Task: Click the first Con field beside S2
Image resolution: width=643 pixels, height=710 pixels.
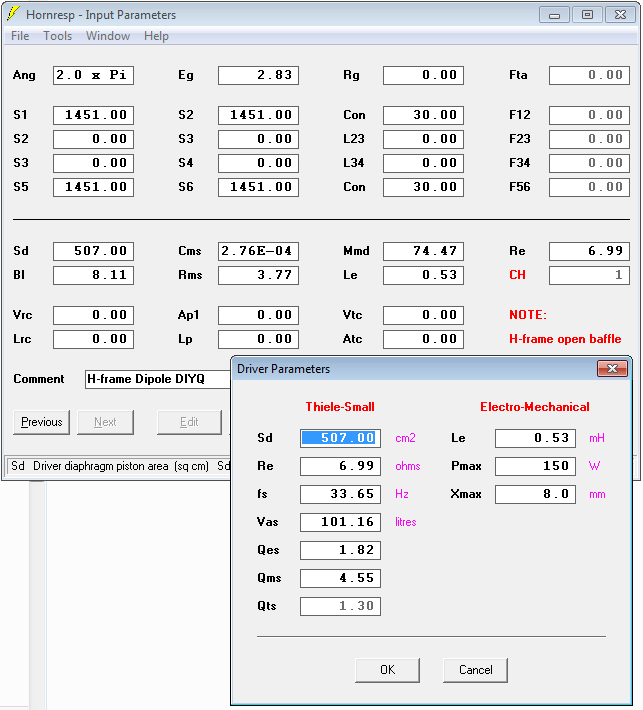Action: 423,115
